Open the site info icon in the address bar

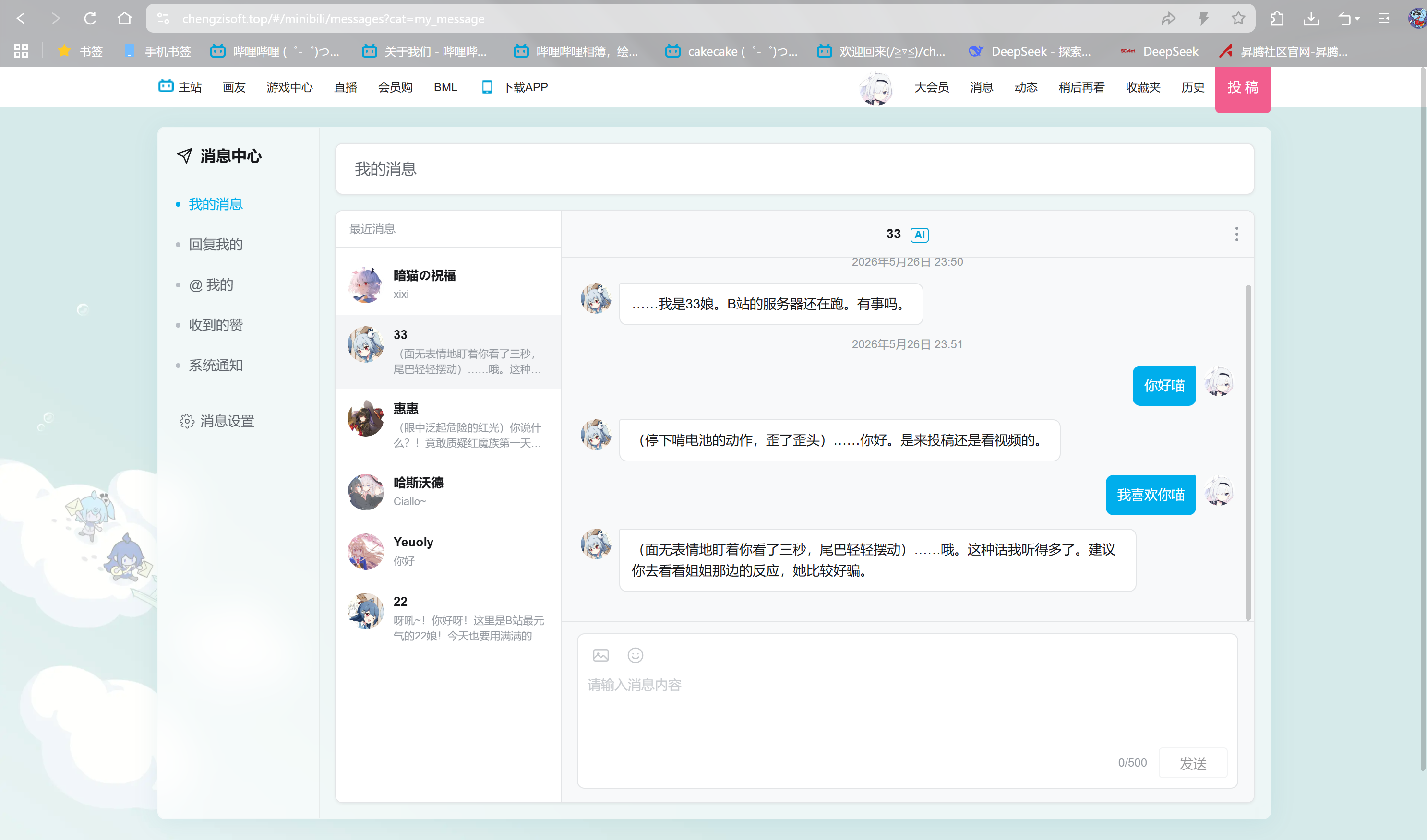pyautogui.click(x=163, y=19)
